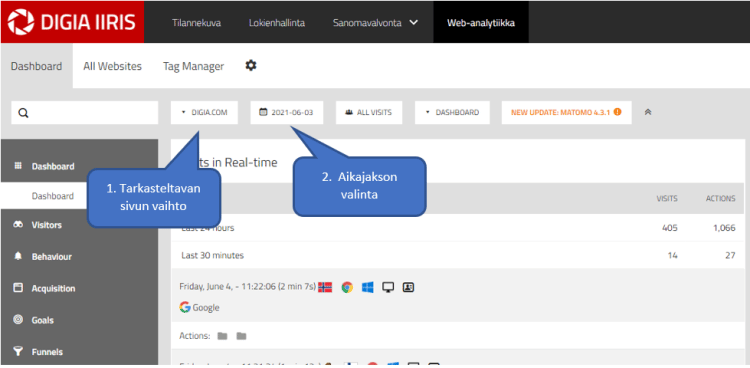Click the Norway flag icon in visitor row
750x368 pixels.
tap(325, 287)
